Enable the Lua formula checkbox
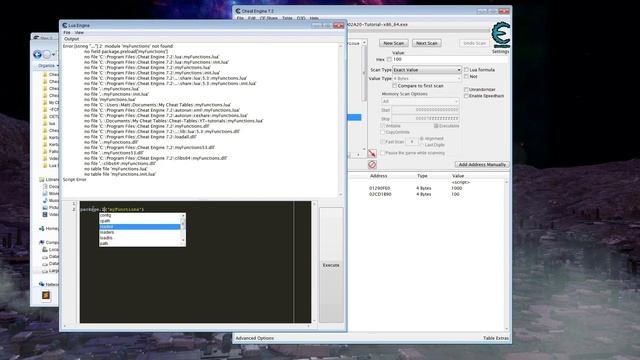The height and width of the screenshot is (360, 640). pos(466,70)
